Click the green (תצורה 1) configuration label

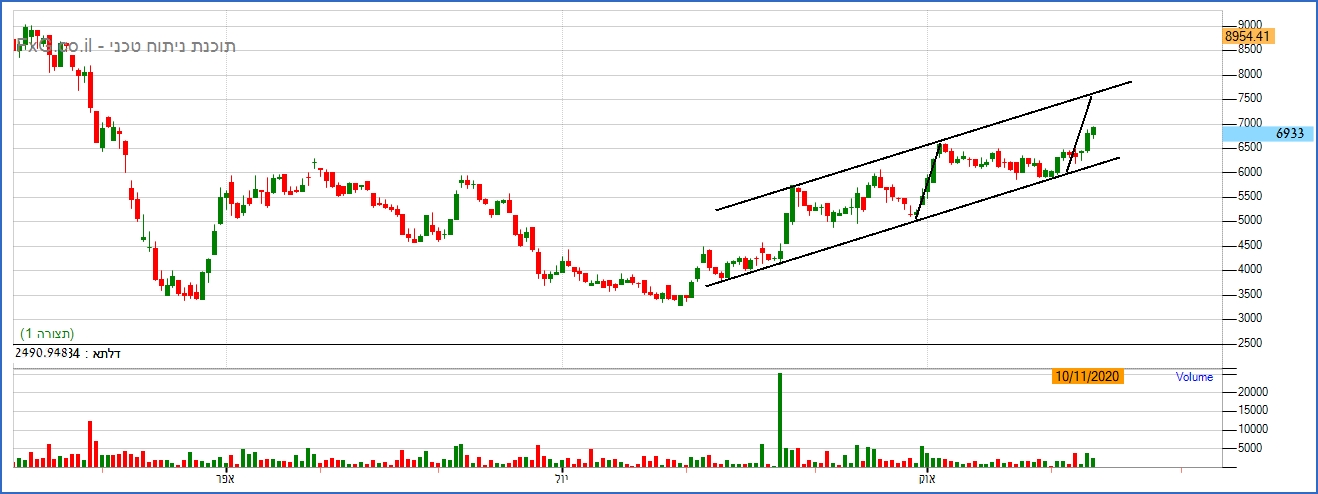pos(48,333)
